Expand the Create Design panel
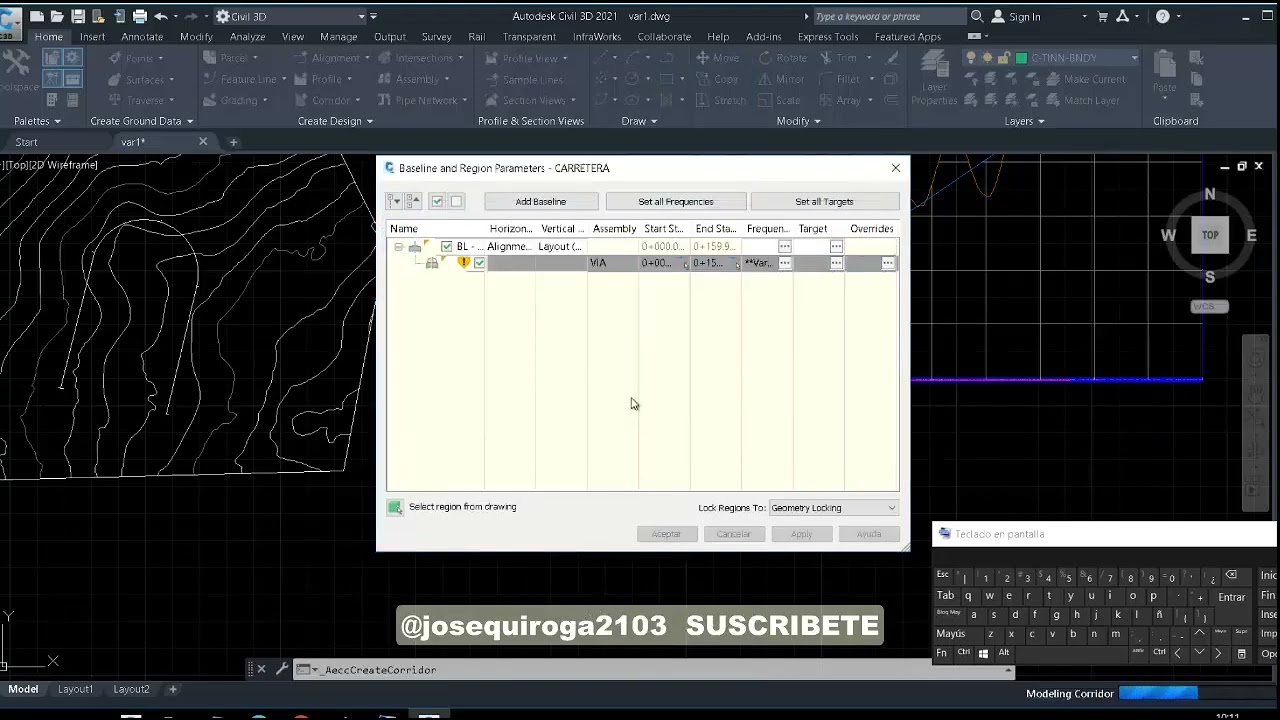1280x720 pixels. click(x=335, y=121)
